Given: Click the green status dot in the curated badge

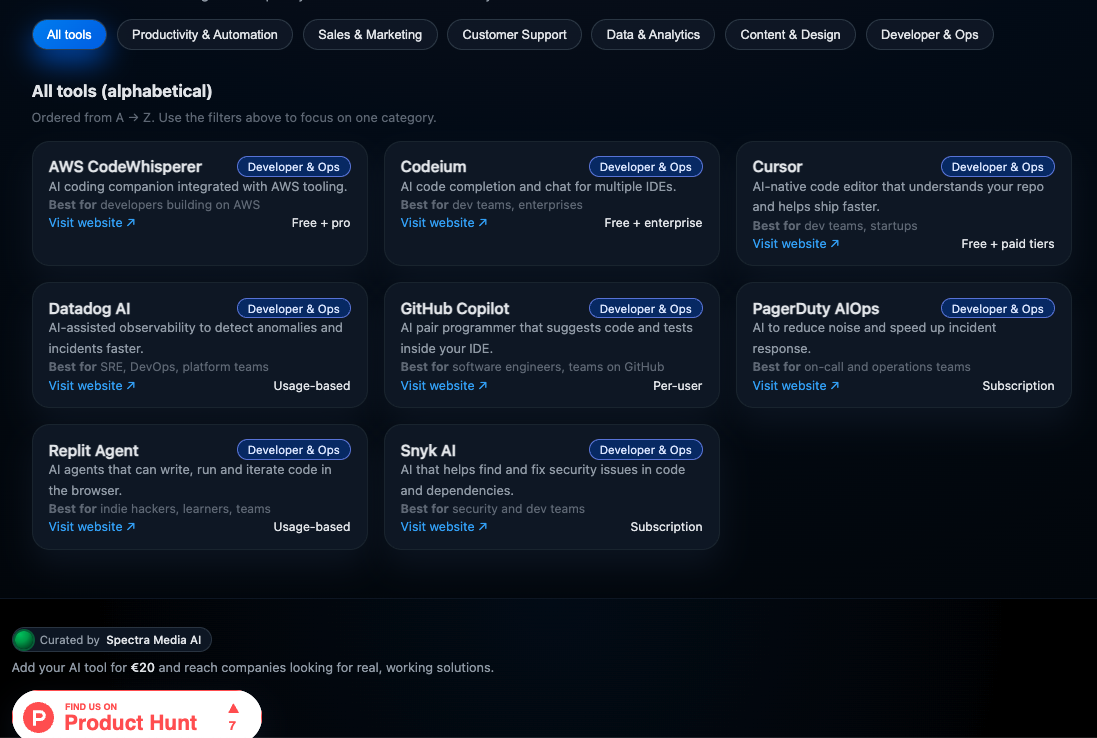Looking at the screenshot, I should click(x=23, y=639).
